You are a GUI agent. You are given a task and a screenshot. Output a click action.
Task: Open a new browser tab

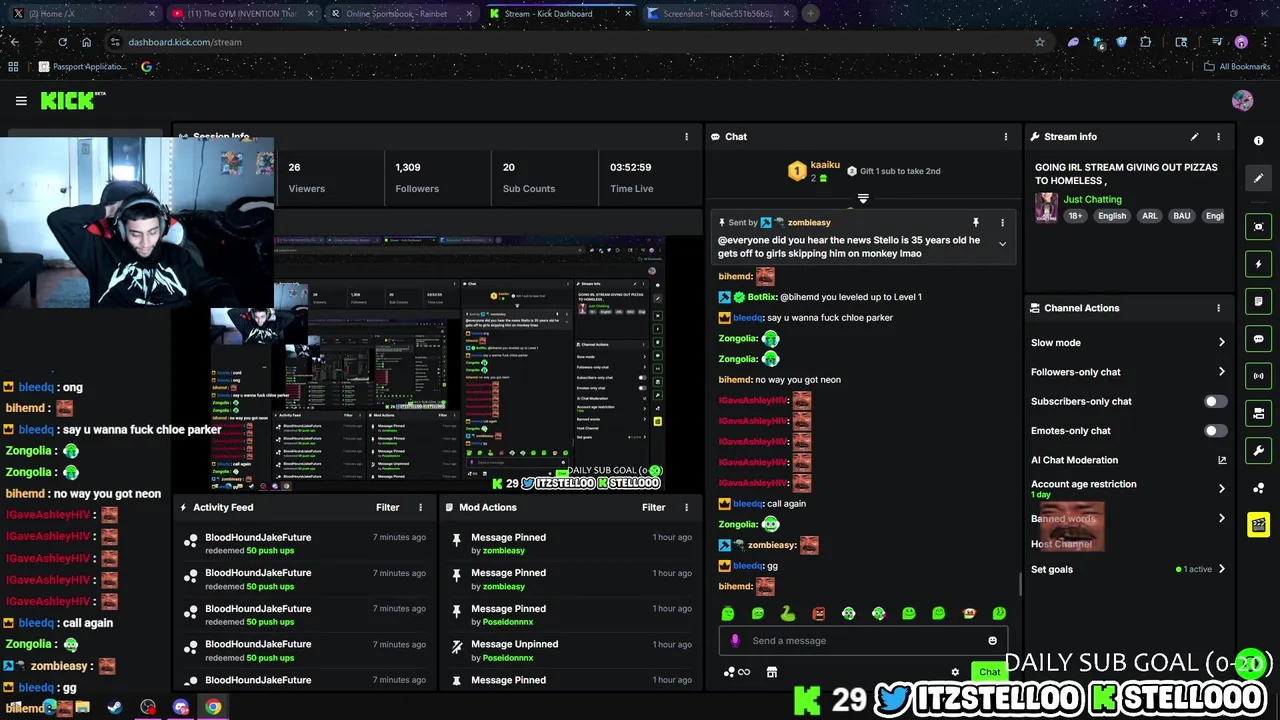tap(810, 14)
